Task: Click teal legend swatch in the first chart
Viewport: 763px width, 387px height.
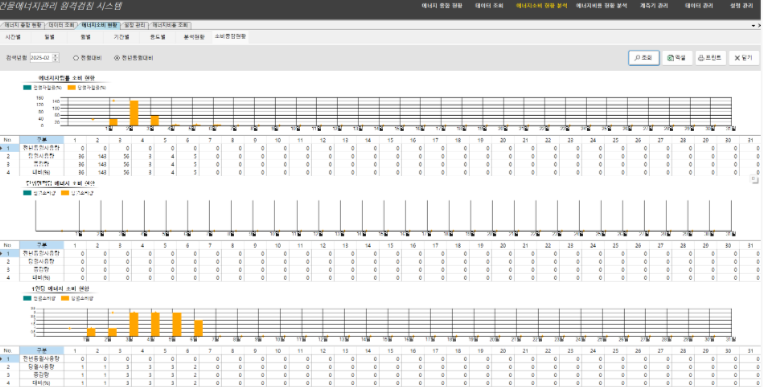Action: pos(27,88)
